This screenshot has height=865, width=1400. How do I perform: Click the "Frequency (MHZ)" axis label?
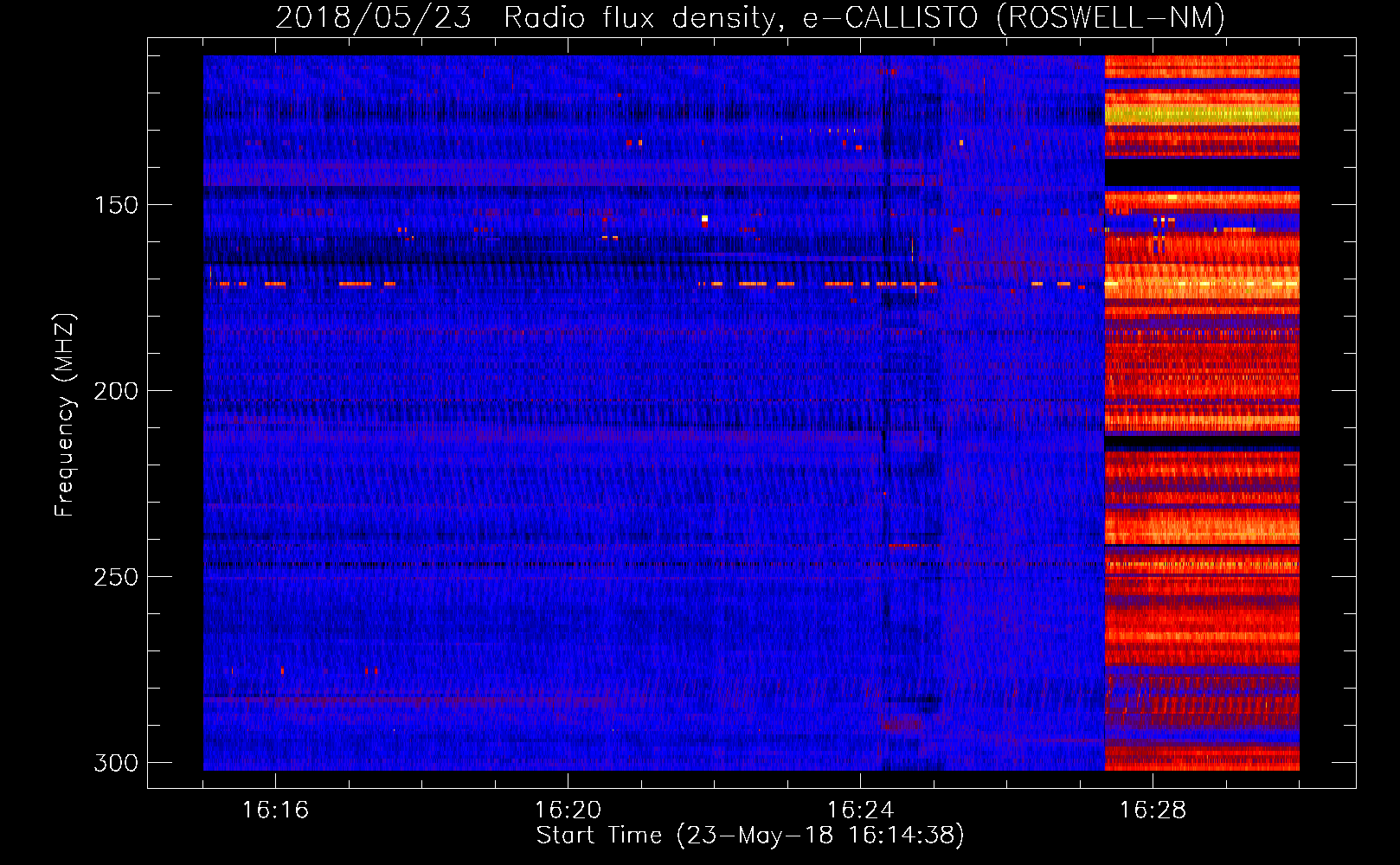tap(65, 414)
